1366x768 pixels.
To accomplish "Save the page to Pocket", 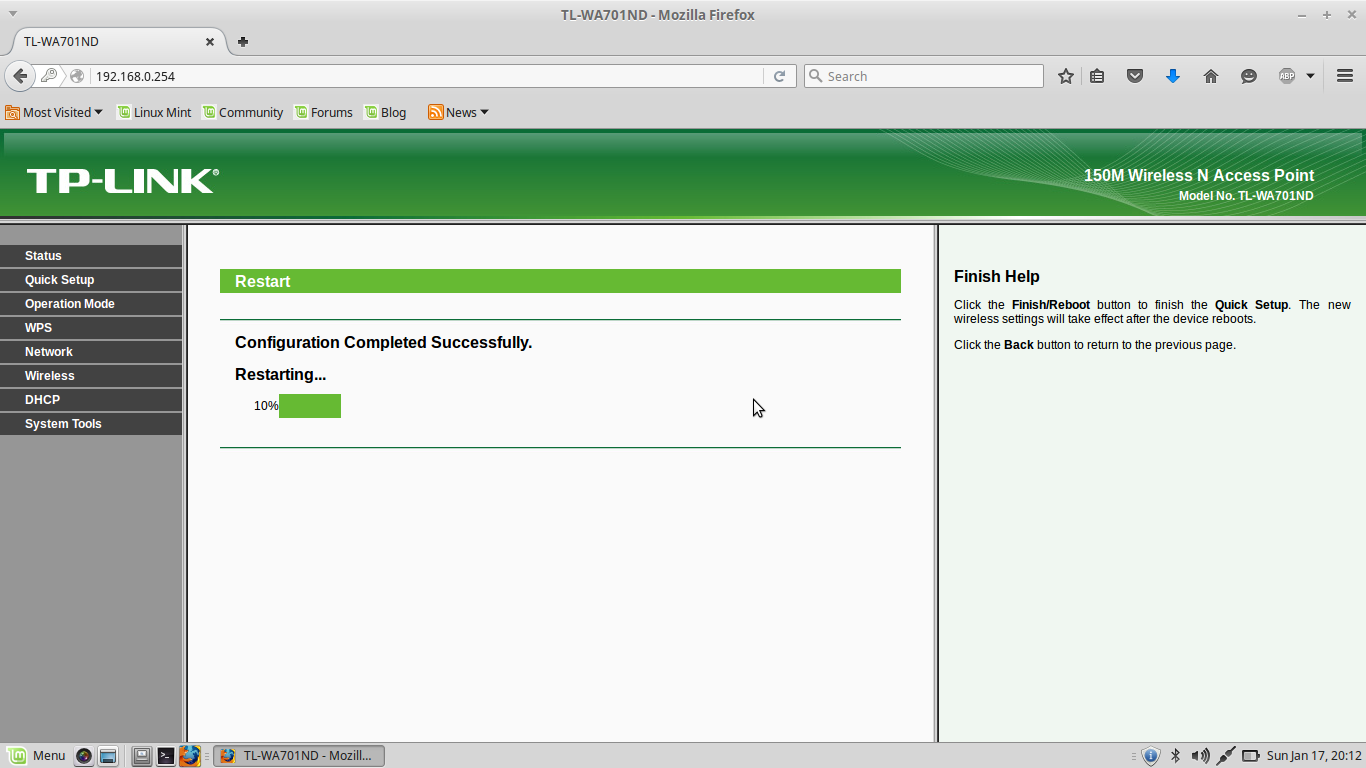I will point(1134,75).
